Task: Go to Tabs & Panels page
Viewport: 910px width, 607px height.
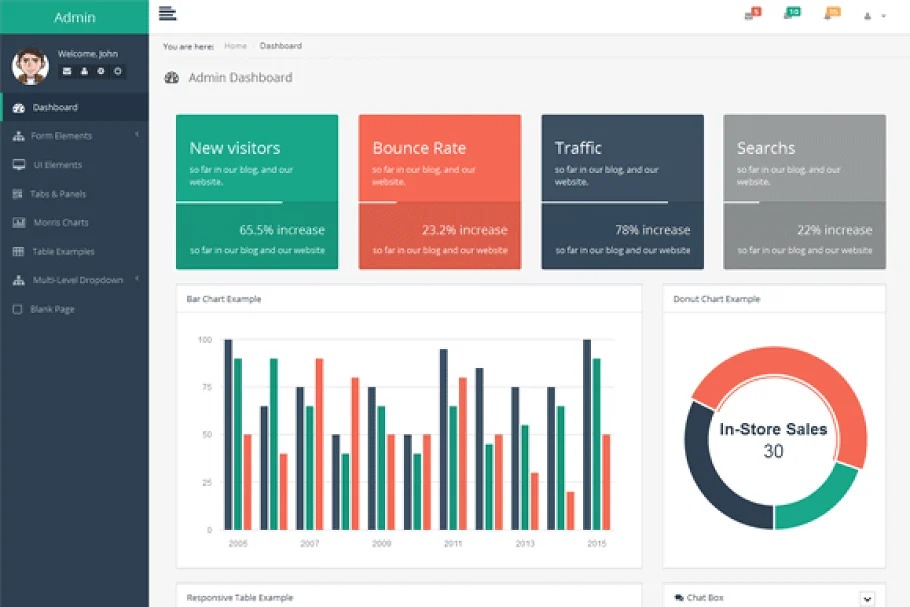Action: tap(59, 193)
